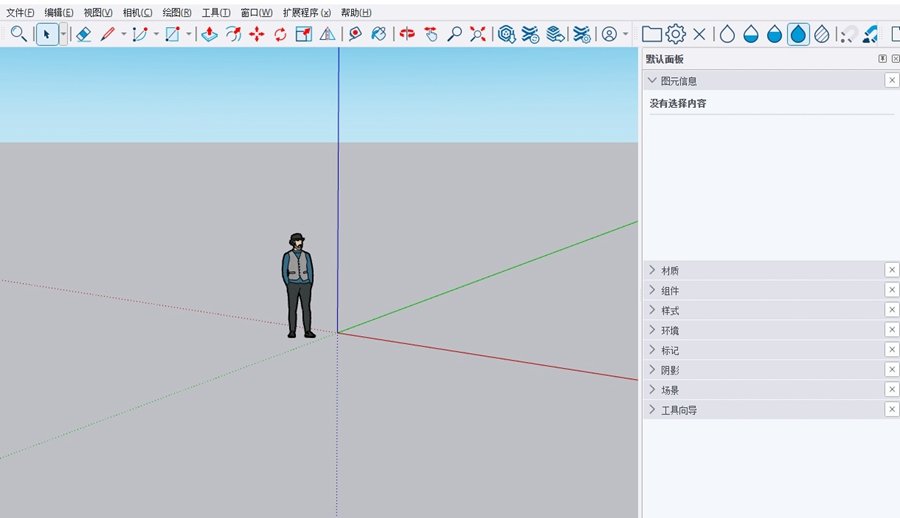This screenshot has height=518, width=900.
Task: Expand the 阴影 panel
Action: [x=652, y=370]
